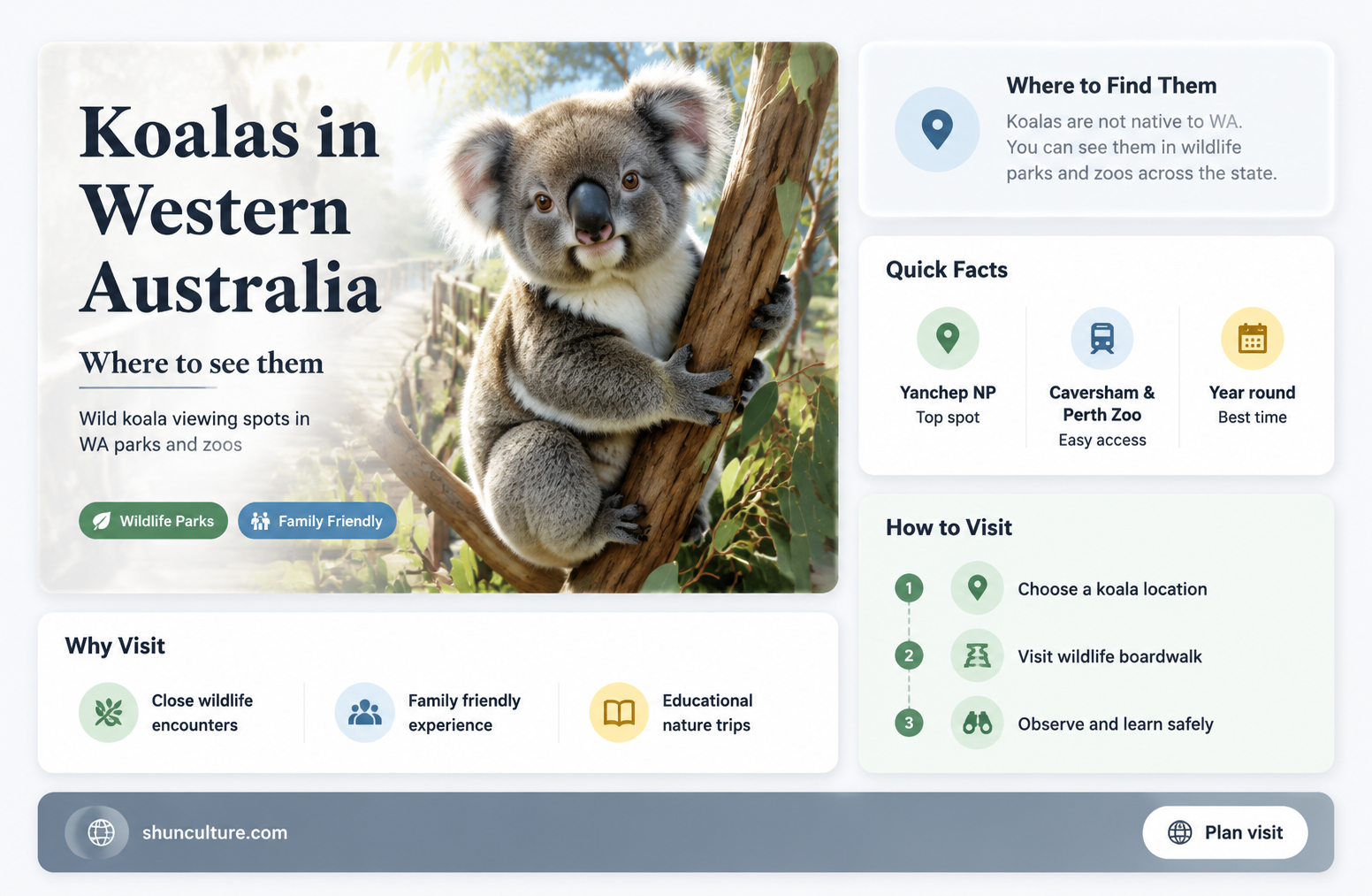Click the Observe and learn safely step
This screenshot has height=896, width=1372.
point(1115,724)
